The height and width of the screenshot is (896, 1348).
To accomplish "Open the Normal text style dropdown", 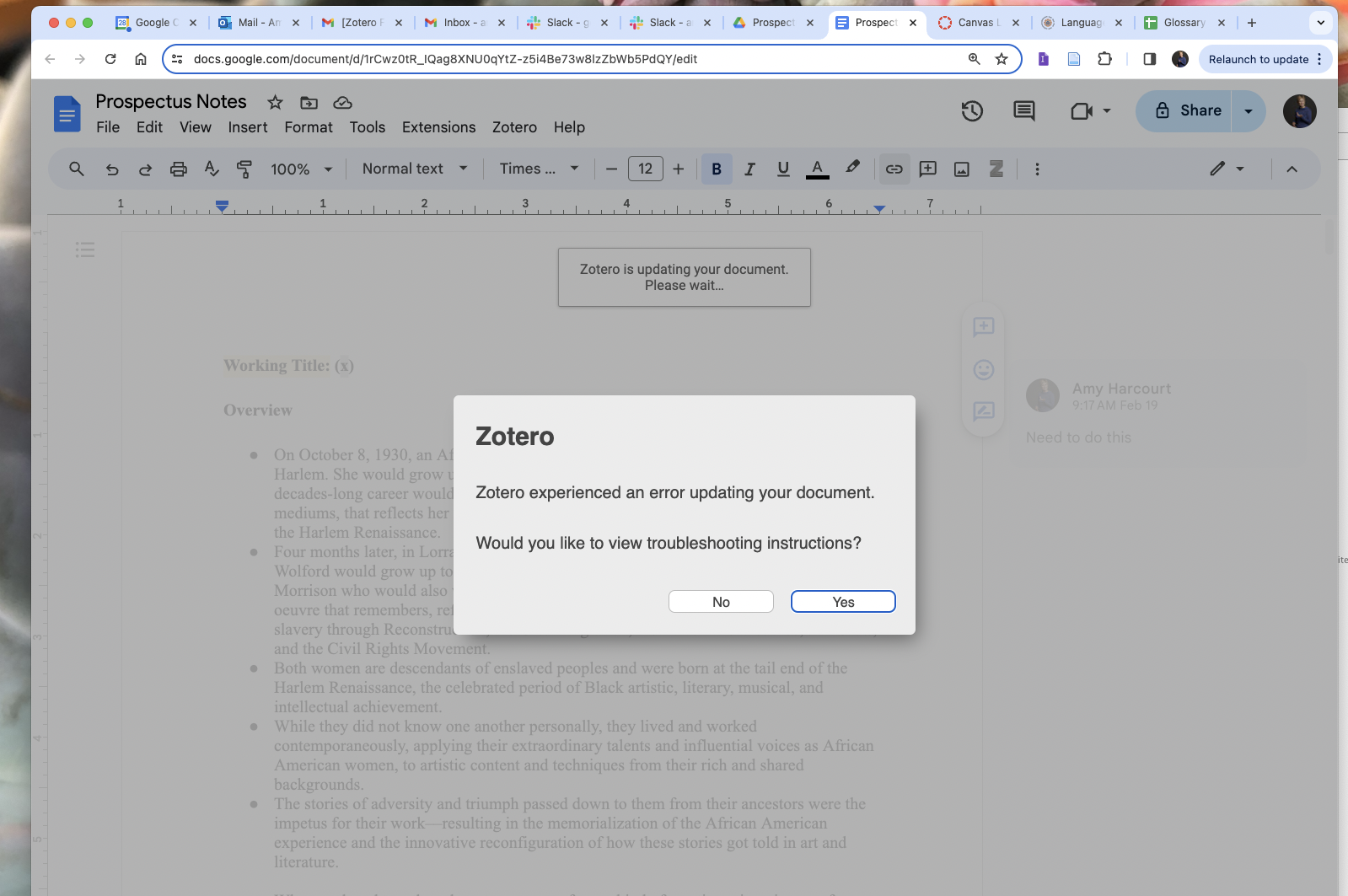I will point(415,169).
